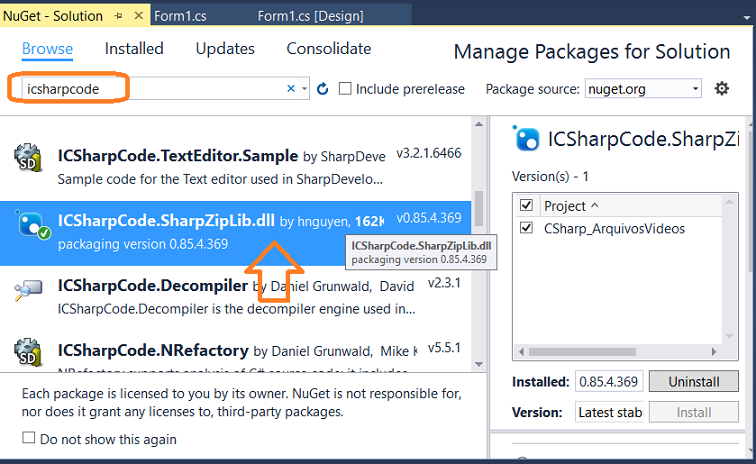Click the ICSharpCode.Decompiler package icon
The image size is (756, 464).
click(x=28, y=289)
